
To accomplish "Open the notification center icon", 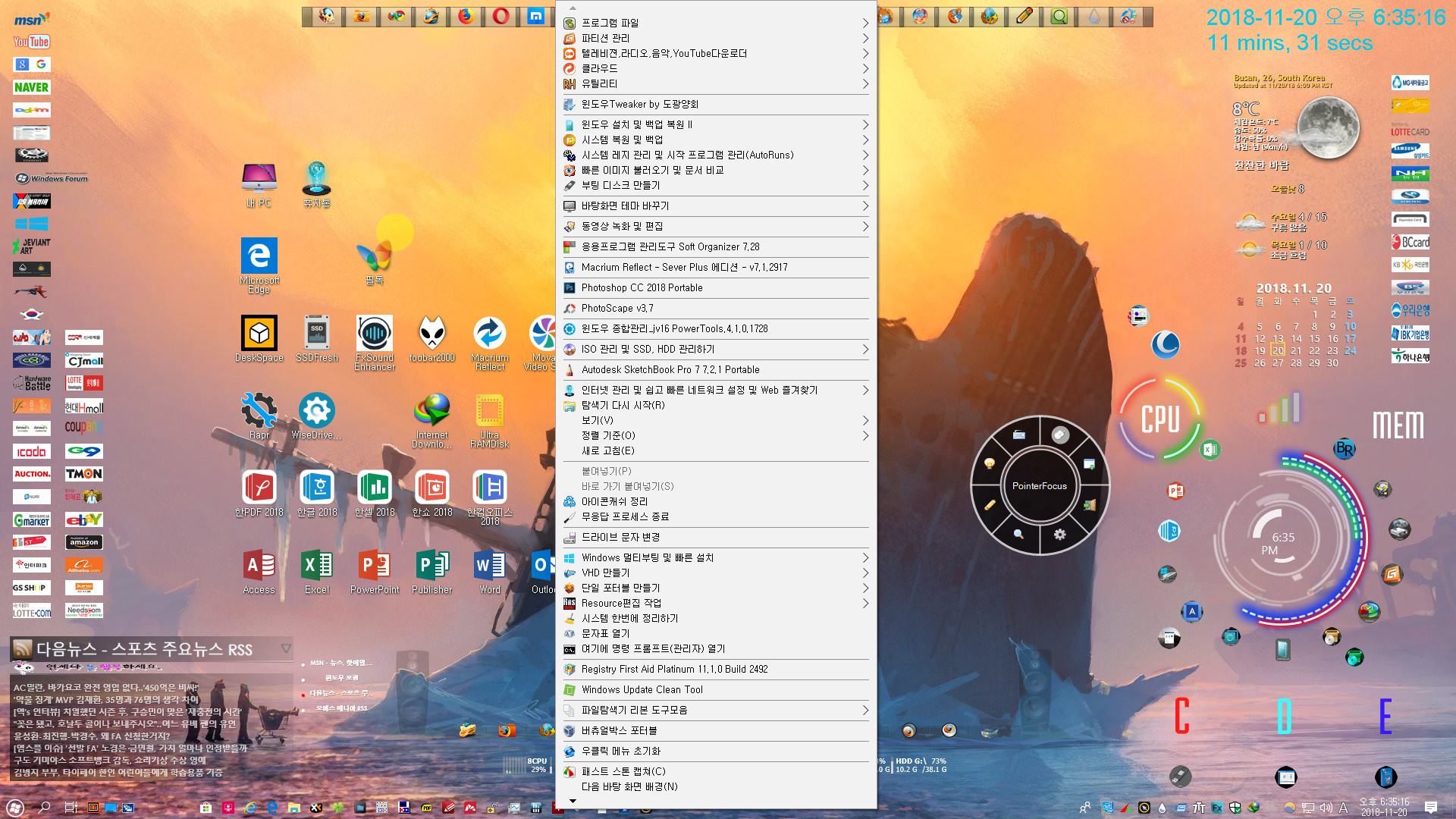I will tap(1431, 808).
